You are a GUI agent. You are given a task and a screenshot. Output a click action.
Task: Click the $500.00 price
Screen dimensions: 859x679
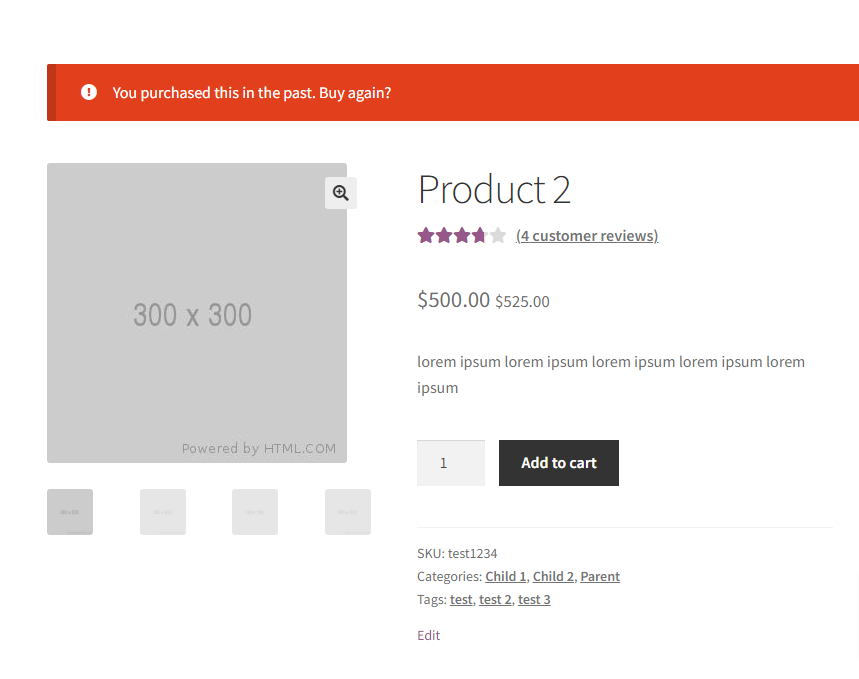[454, 300]
